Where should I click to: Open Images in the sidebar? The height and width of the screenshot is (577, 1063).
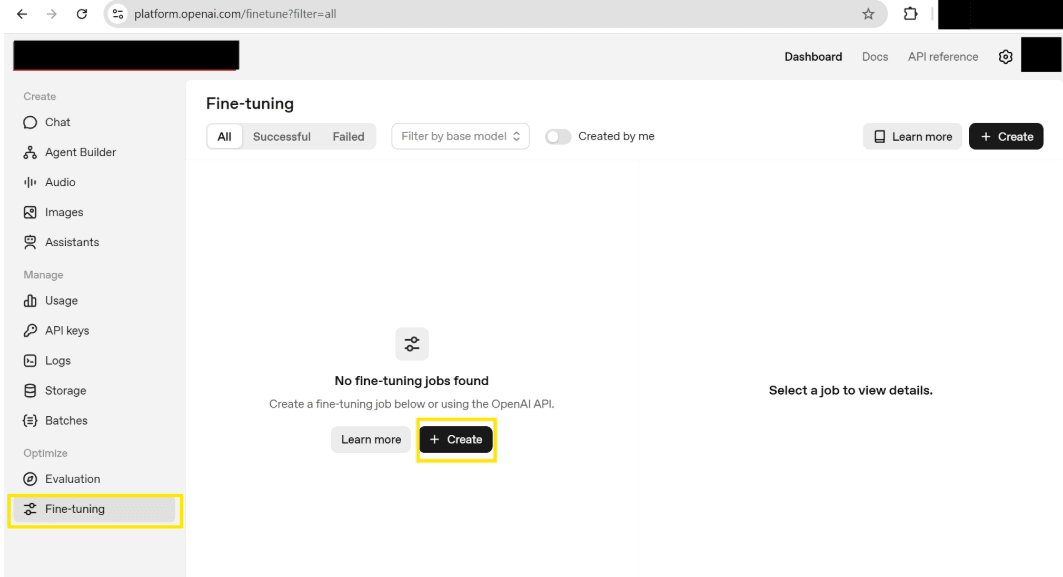(x=63, y=212)
